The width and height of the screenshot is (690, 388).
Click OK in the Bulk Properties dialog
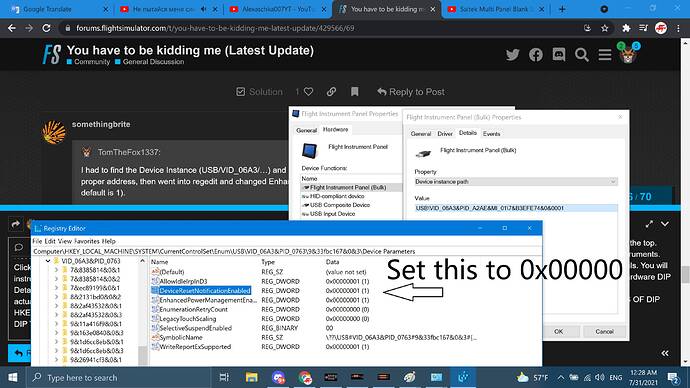click(558, 331)
